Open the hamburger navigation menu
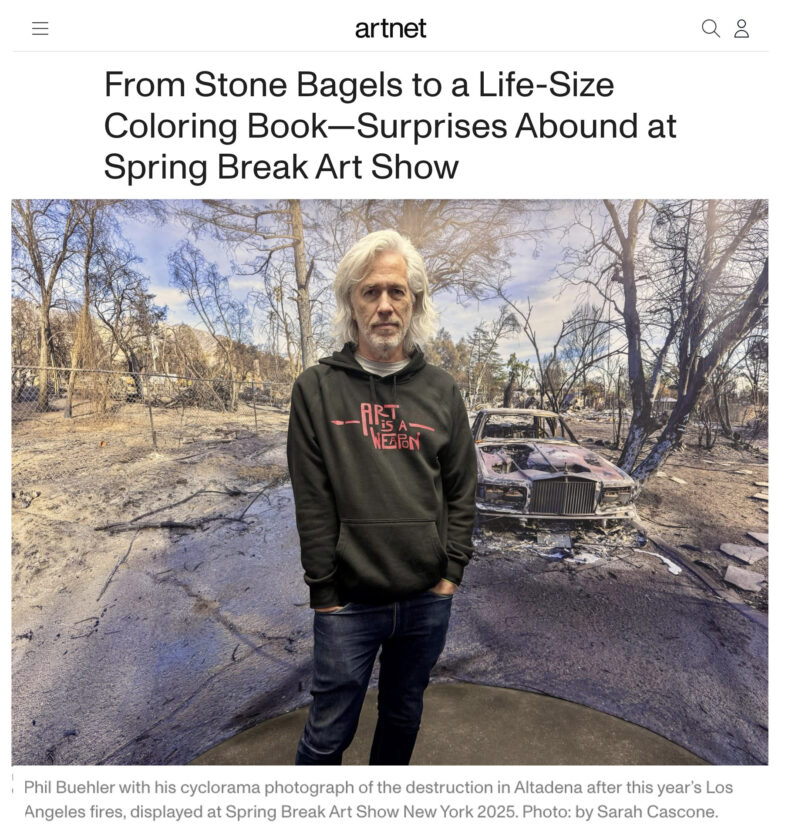Image resolution: width=785 pixels, height=833 pixels. point(40,28)
